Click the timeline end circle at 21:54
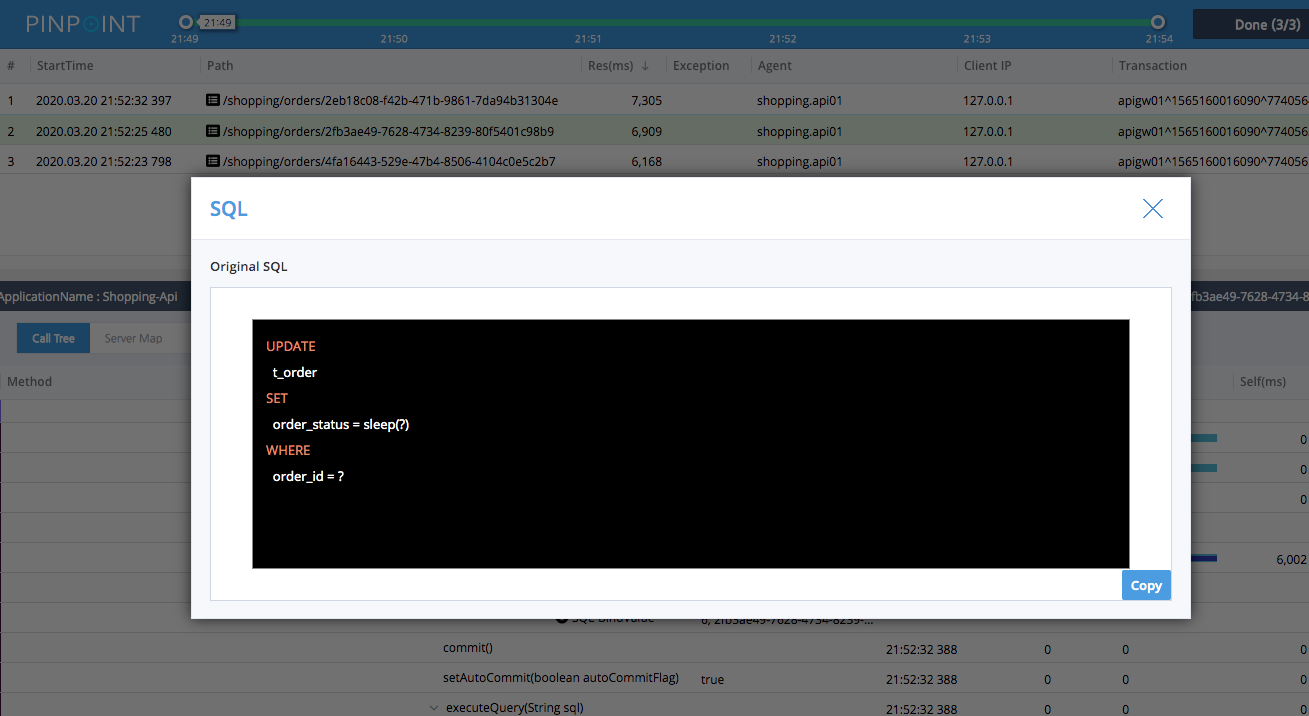Image resolution: width=1309 pixels, height=716 pixels. (x=1157, y=20)
